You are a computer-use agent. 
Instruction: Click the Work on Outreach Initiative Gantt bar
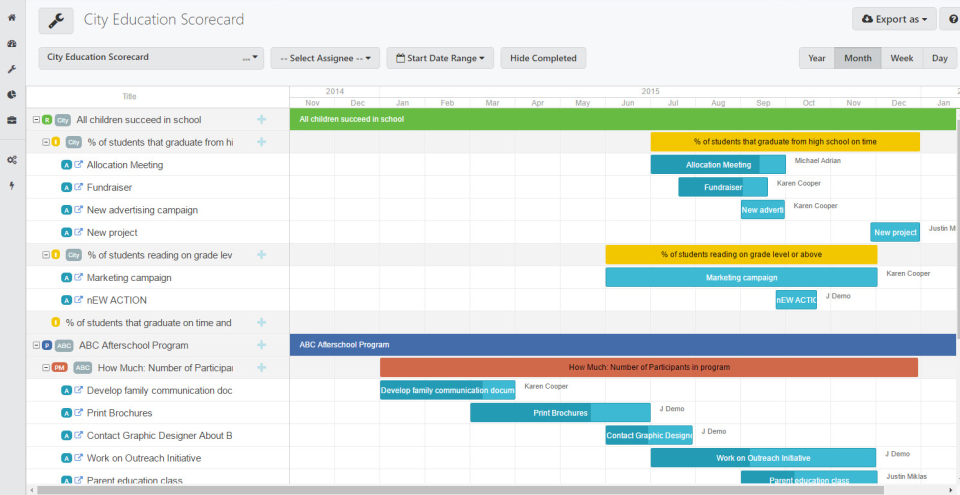(763, 458)
